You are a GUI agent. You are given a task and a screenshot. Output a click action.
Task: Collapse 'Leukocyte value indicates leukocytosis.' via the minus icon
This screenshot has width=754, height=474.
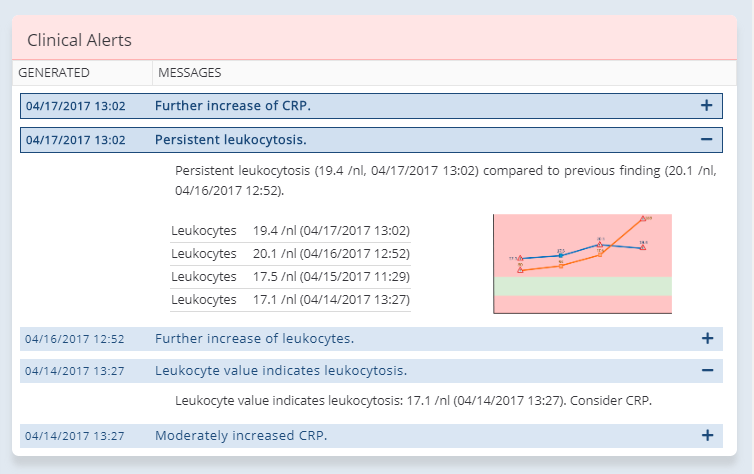click(706, 370)
